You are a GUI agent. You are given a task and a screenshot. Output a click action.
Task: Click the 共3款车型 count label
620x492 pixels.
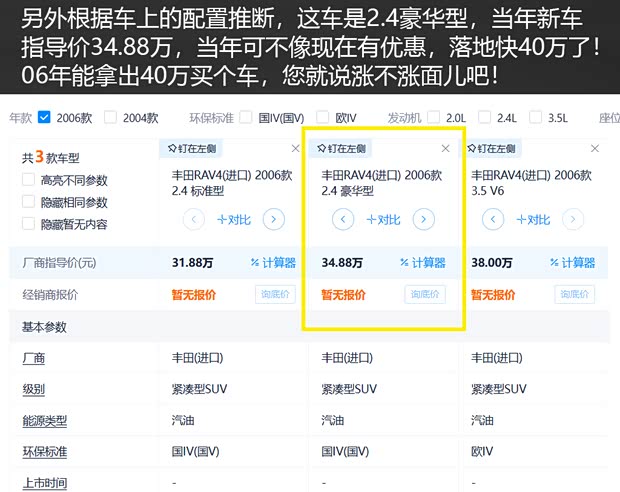tap(51, 157)
